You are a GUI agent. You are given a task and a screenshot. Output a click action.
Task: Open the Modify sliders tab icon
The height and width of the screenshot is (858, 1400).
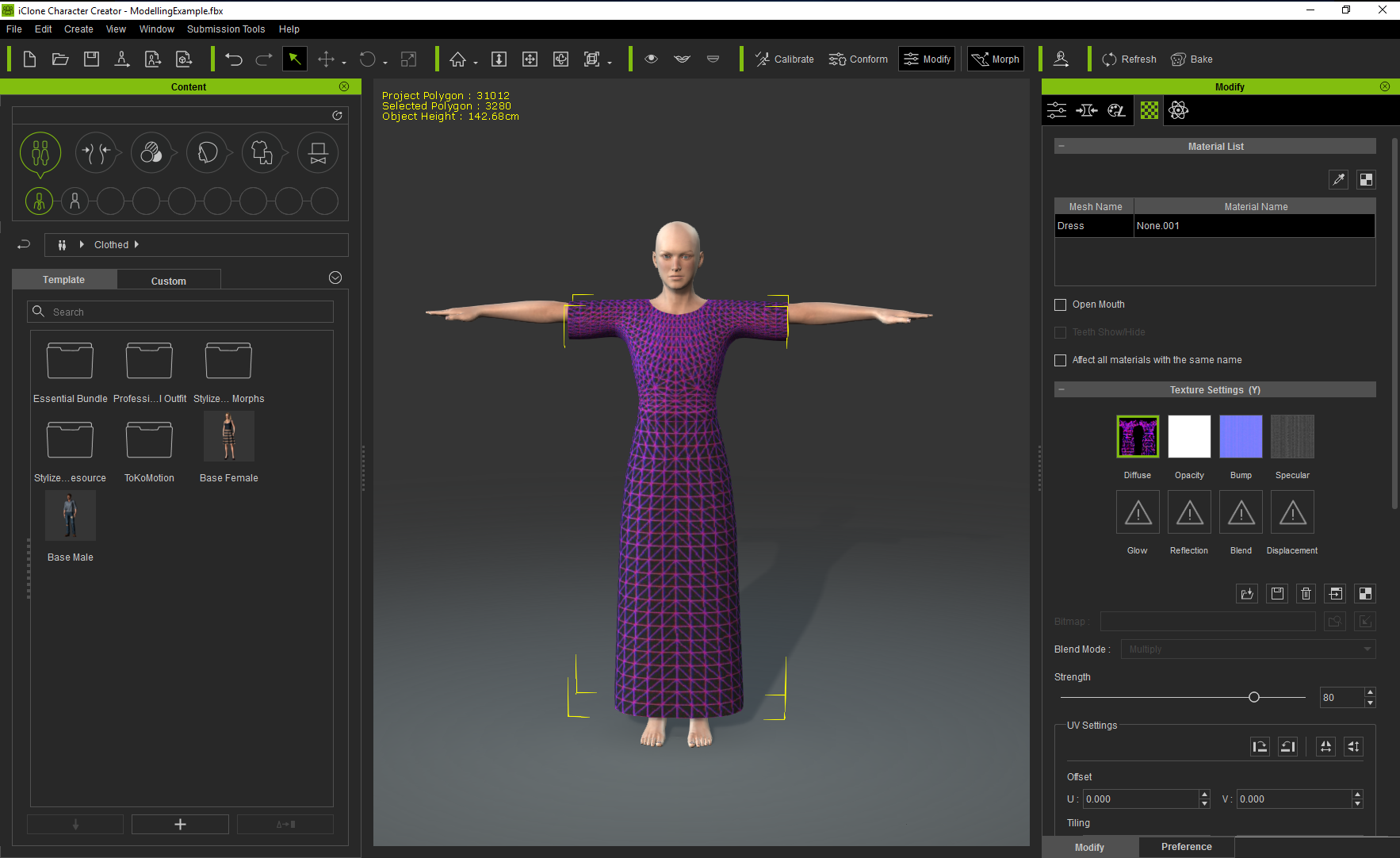pyautogui.click(x=1057, y=110)
